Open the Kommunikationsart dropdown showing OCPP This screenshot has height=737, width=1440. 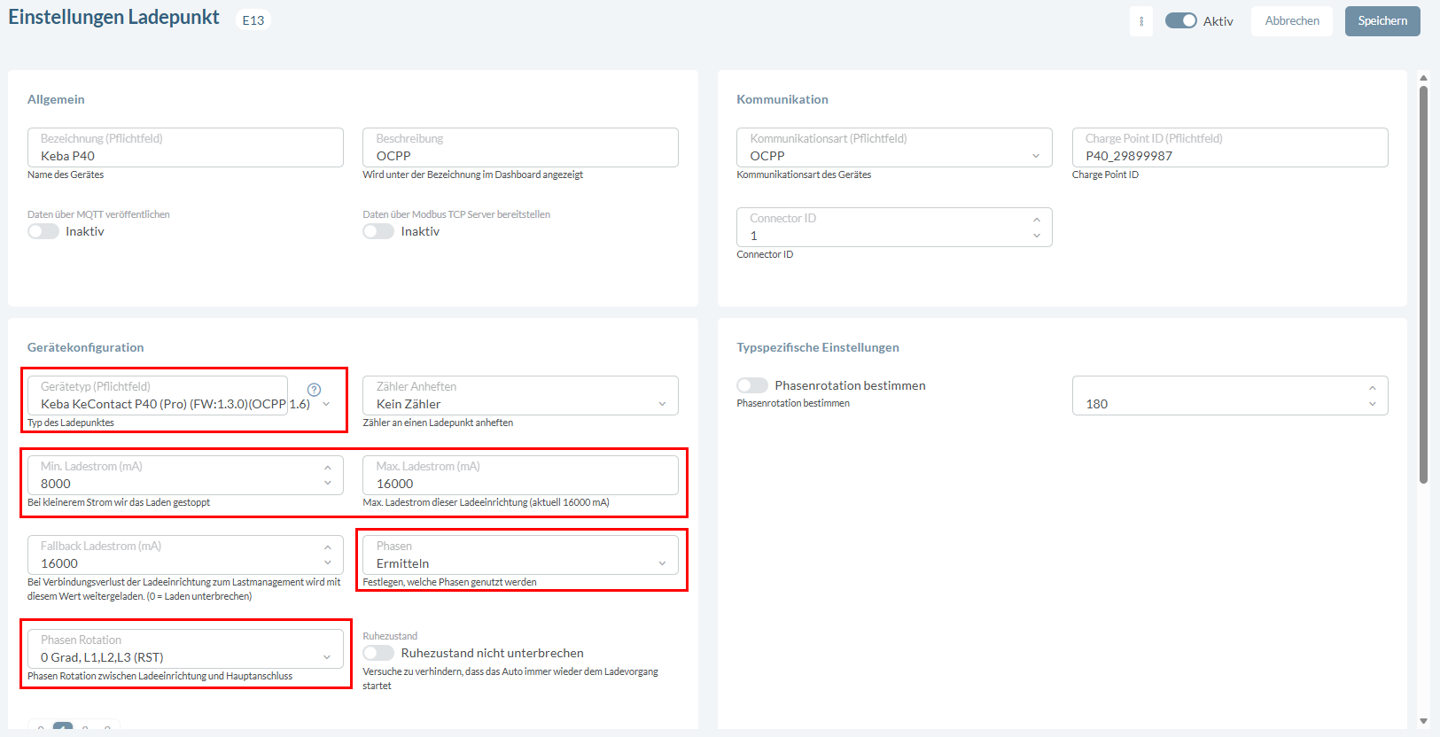click(894, 147)
